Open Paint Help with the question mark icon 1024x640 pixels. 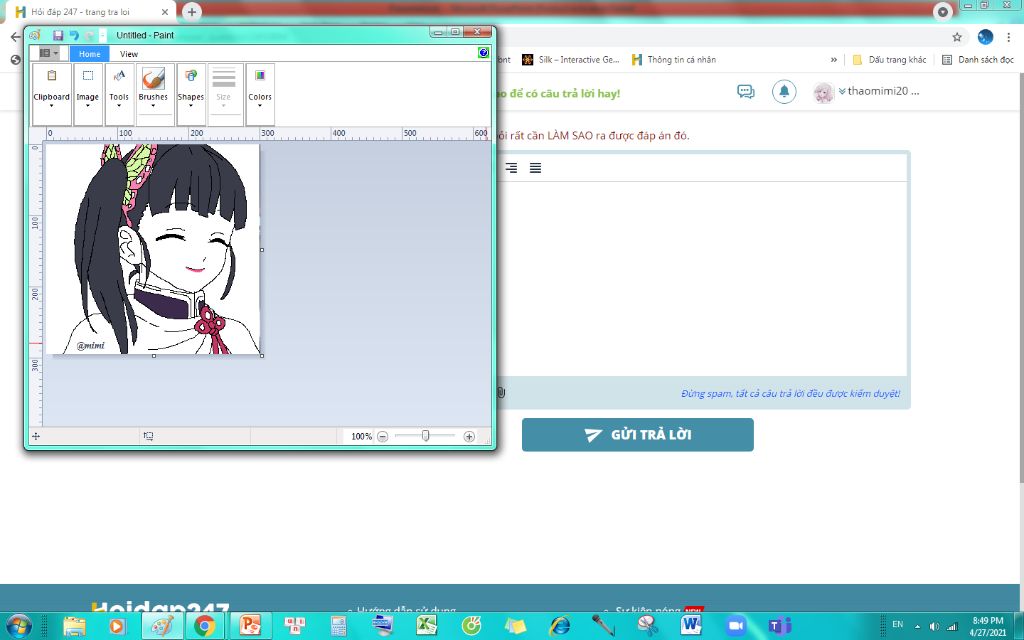484,53
